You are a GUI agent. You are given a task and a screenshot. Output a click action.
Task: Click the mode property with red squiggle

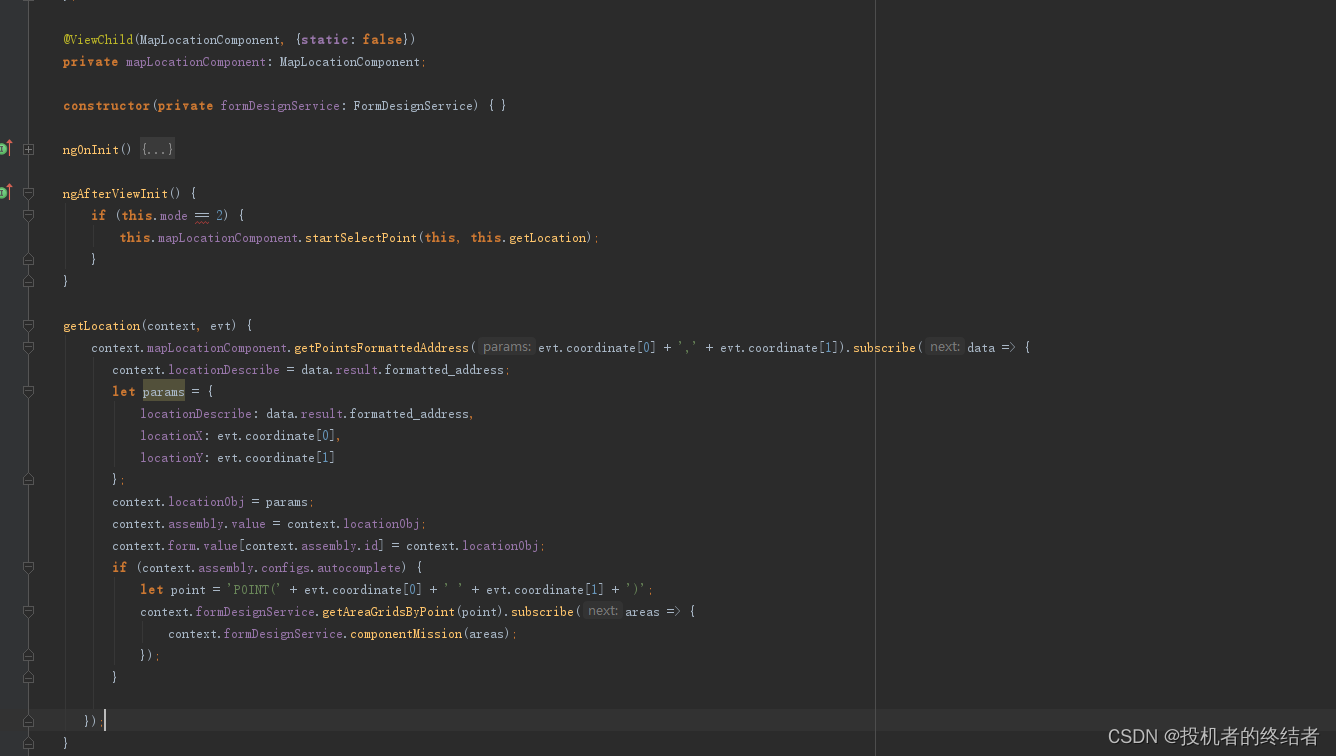(x=174, y=215)
